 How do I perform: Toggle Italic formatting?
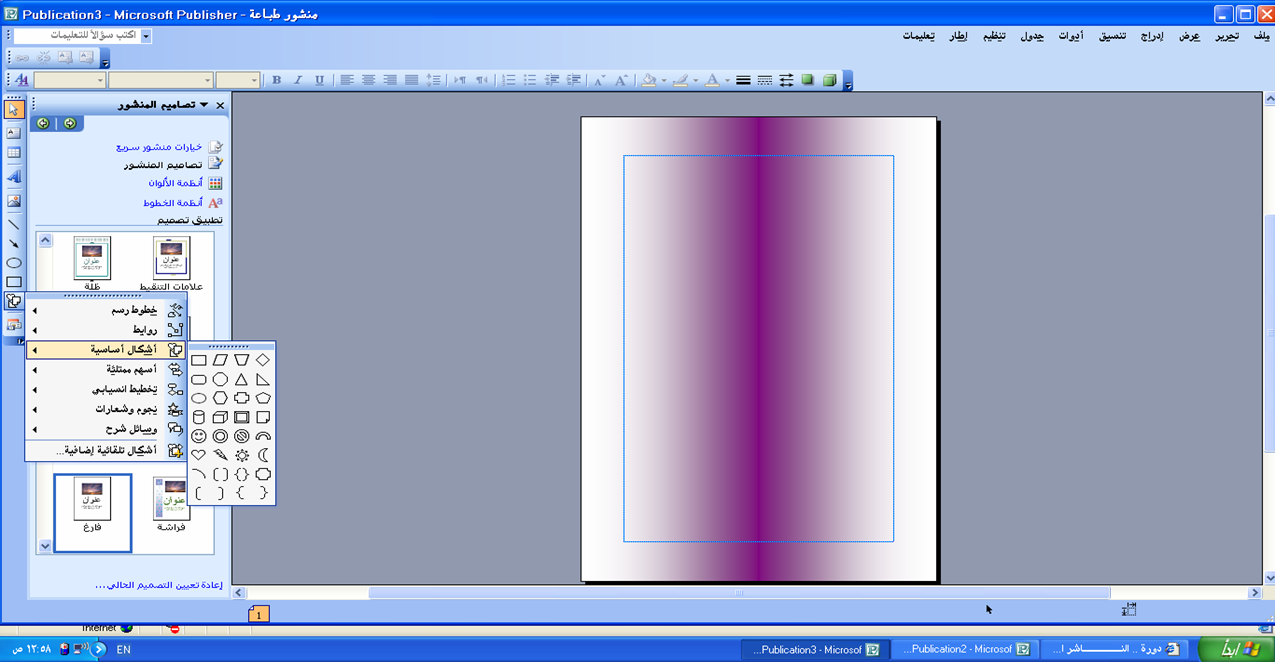[x=297, y=80]
